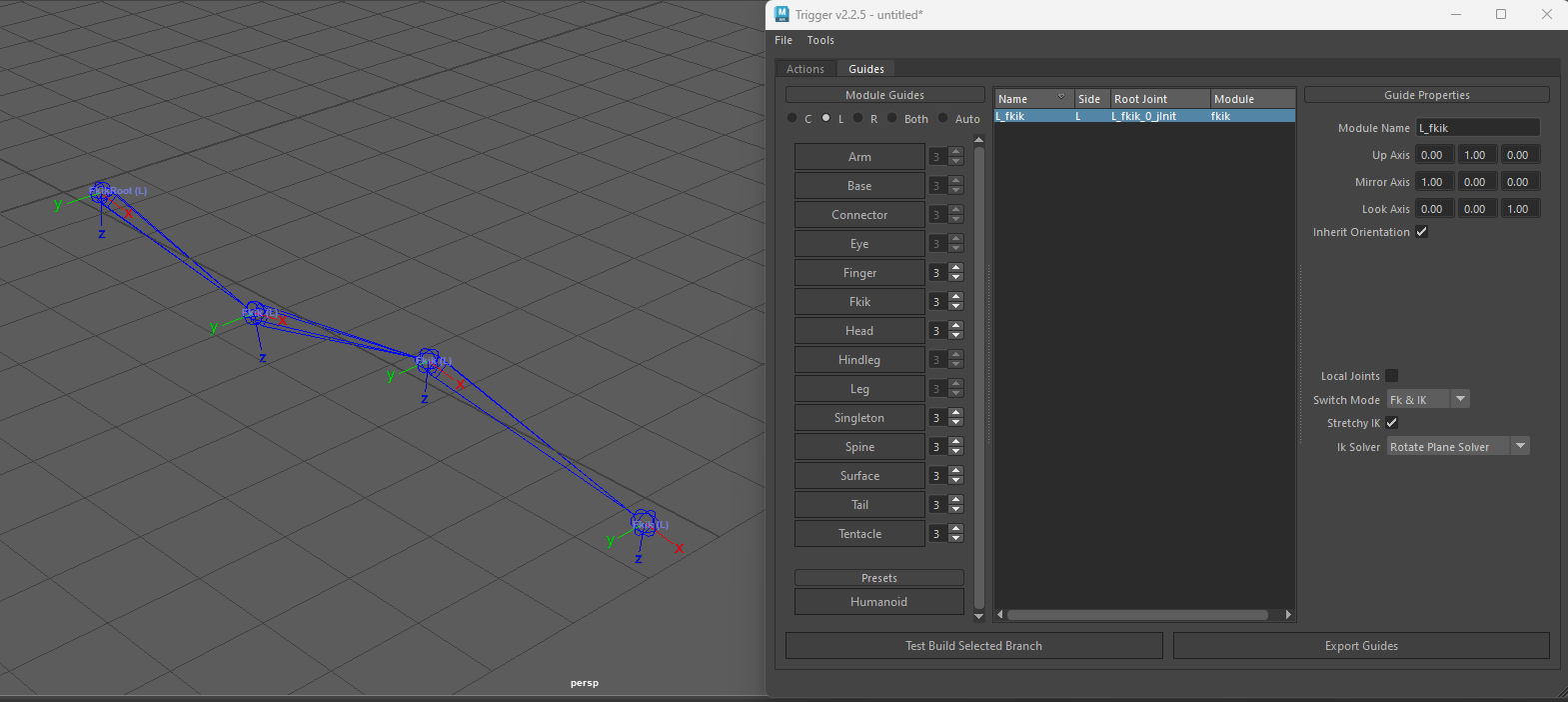
Task: Select the FkikRoot (L) guide in viewport
Action: coord(103,193)
